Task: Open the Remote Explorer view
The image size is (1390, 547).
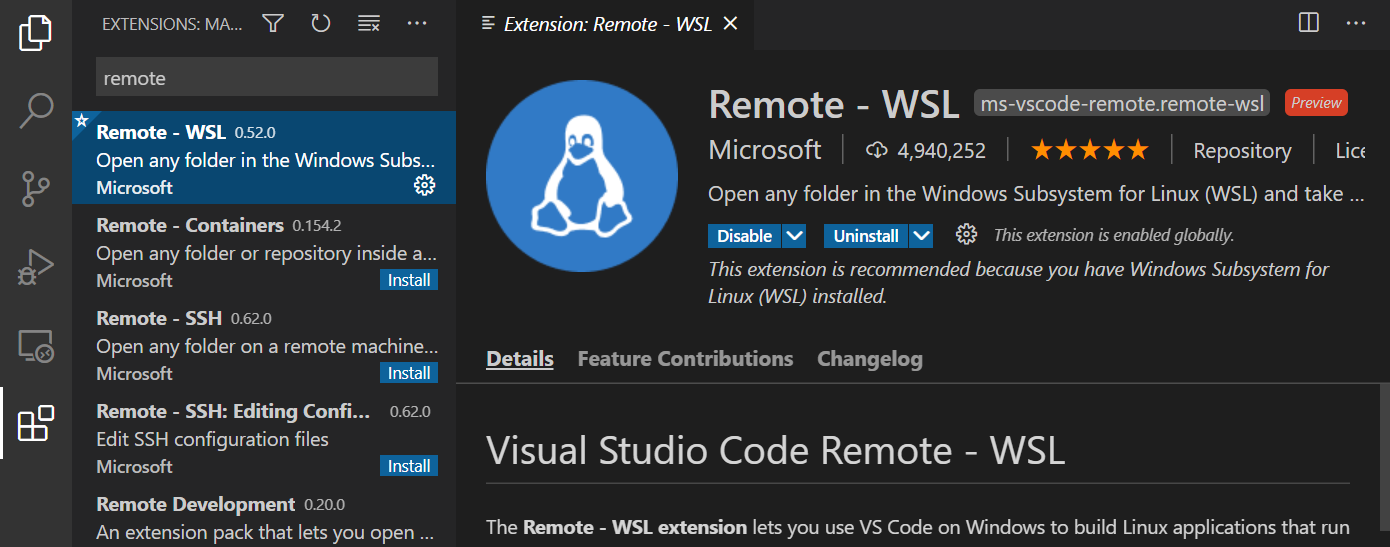Action: click(36, 346)
